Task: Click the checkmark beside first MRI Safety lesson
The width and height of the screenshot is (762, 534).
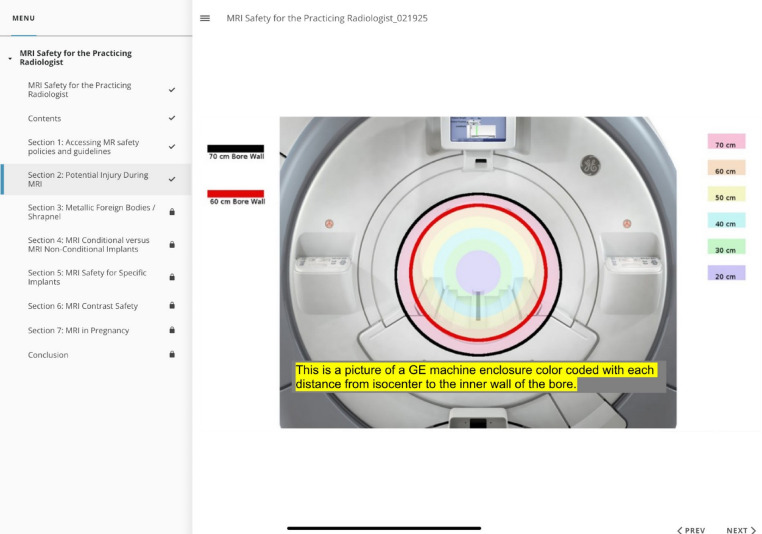Action: coord(172,90)
